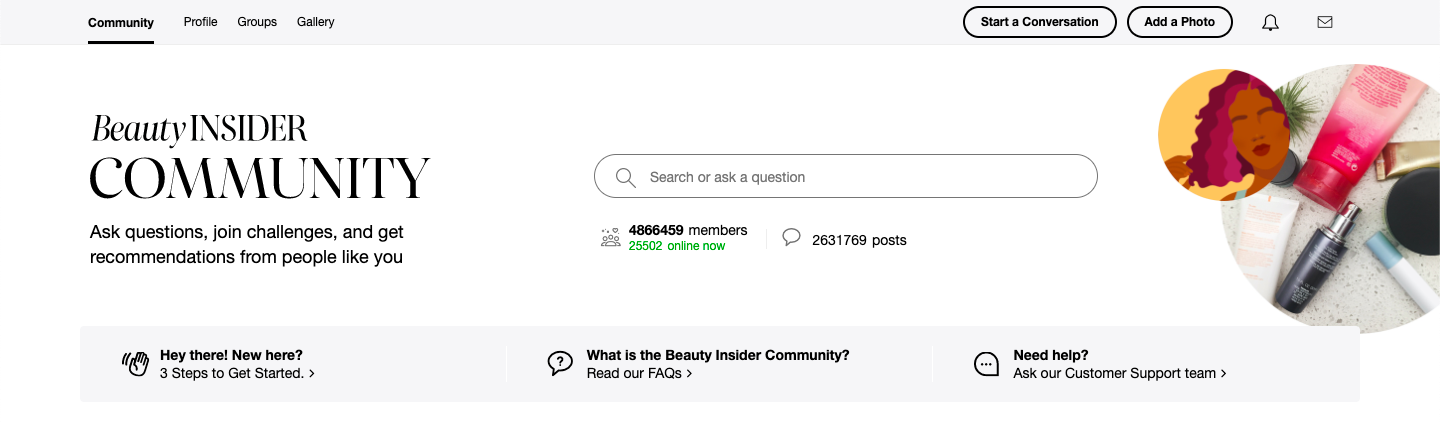
Task: Open the Ask our Customer Support team link
Action: point(1119,373)
